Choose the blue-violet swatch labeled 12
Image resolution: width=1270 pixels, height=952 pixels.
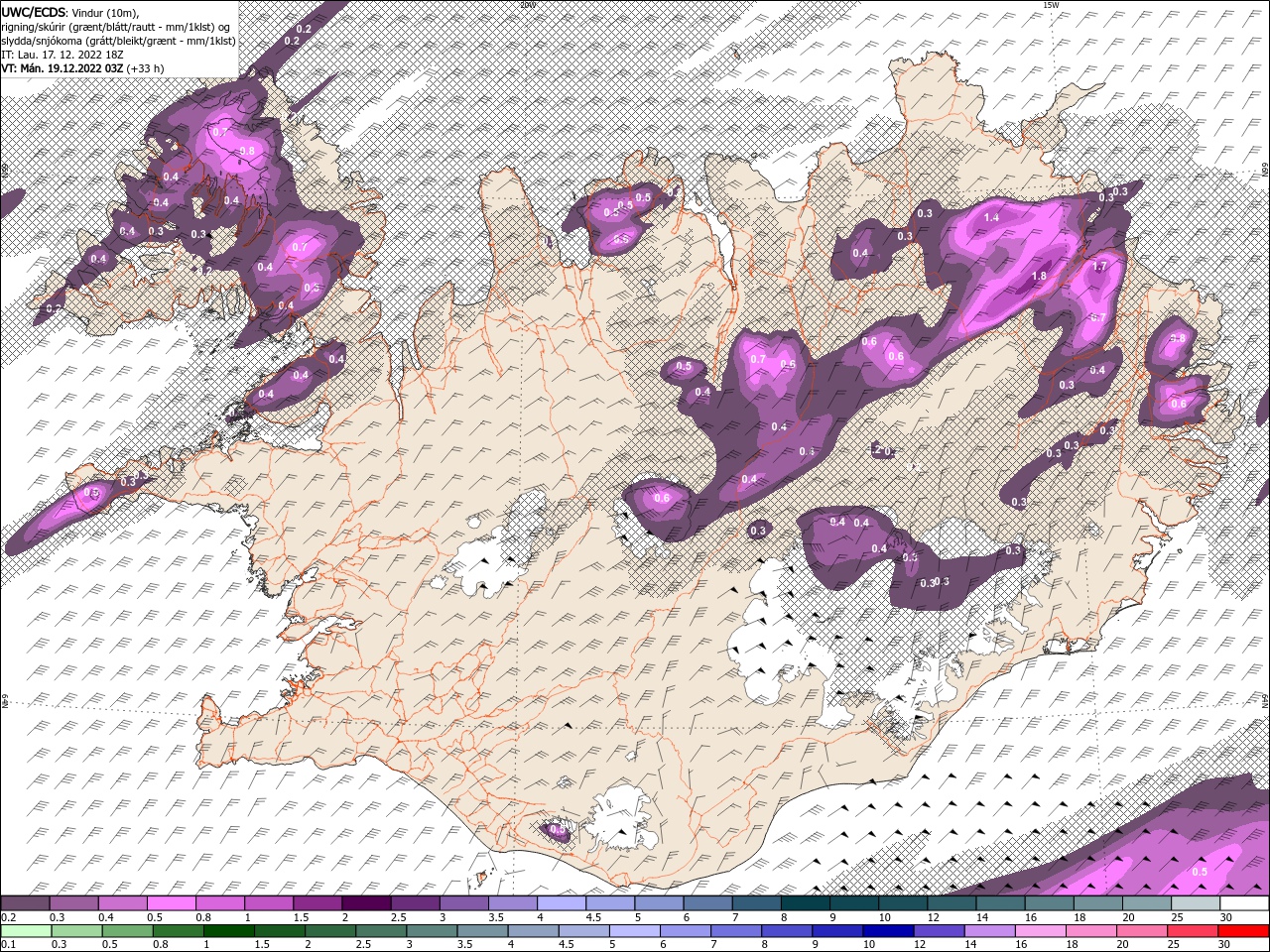tap(937, 931)
